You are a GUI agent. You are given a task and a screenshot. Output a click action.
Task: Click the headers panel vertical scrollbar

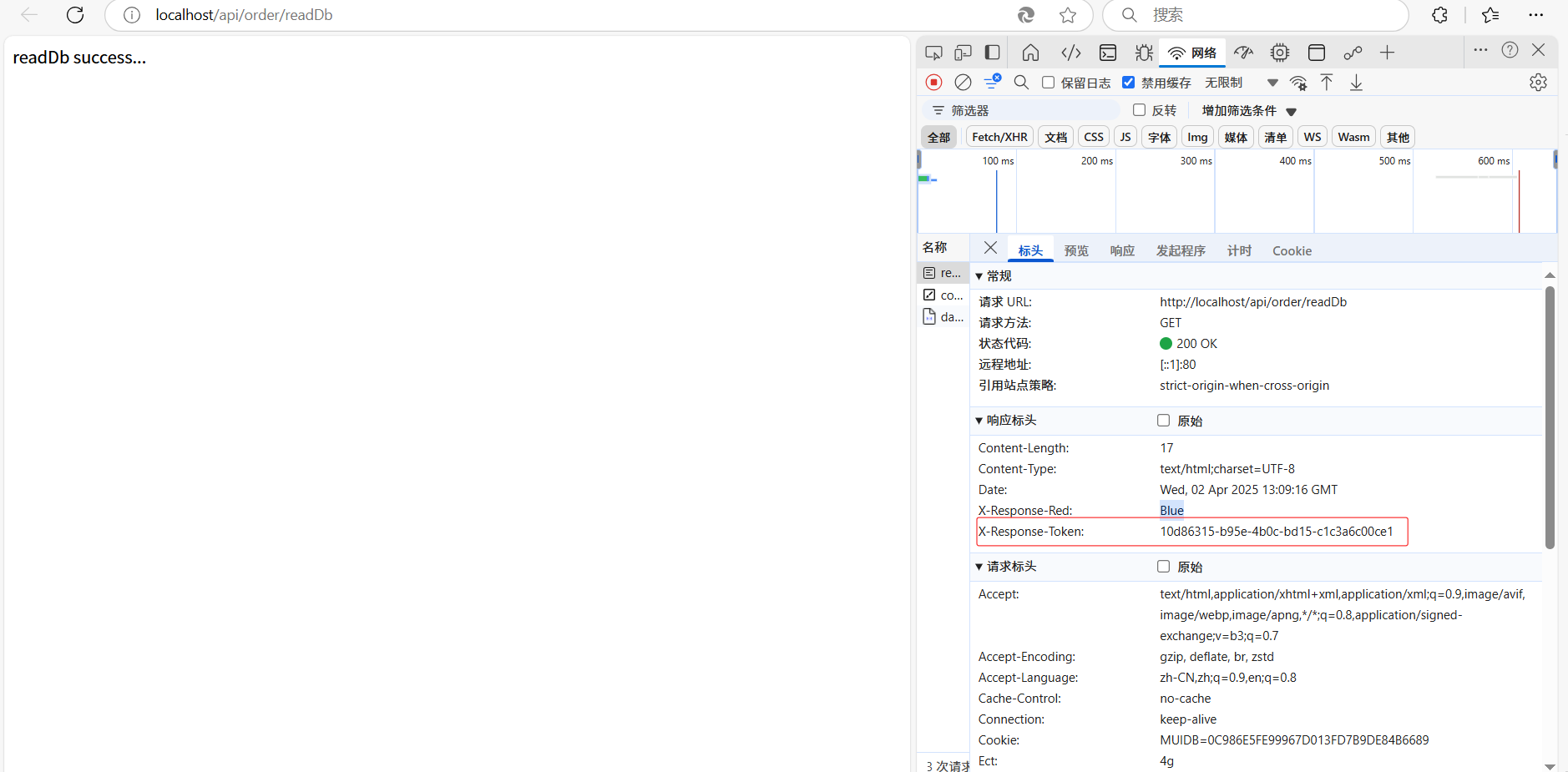coord(1550,417)
